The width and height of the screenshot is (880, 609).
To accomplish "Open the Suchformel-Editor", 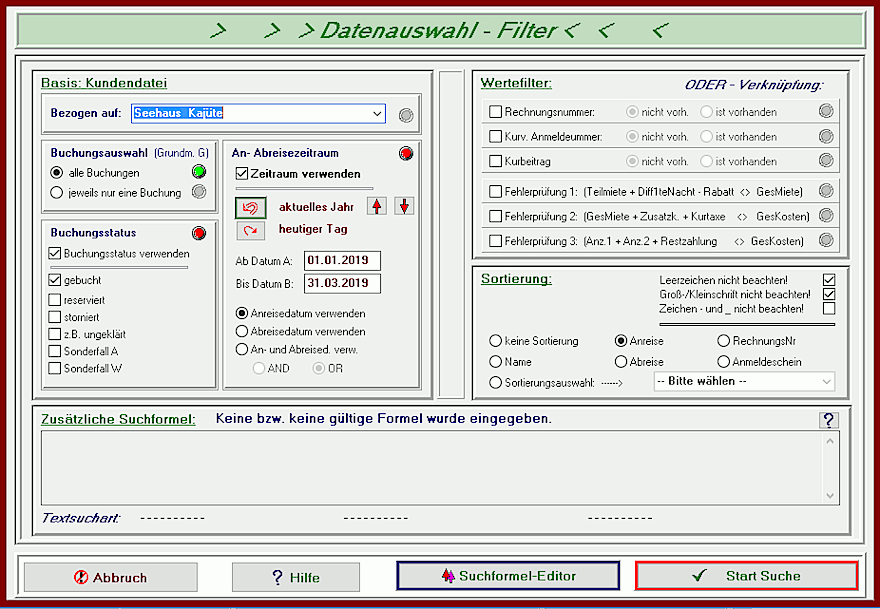I will [508, 576].
